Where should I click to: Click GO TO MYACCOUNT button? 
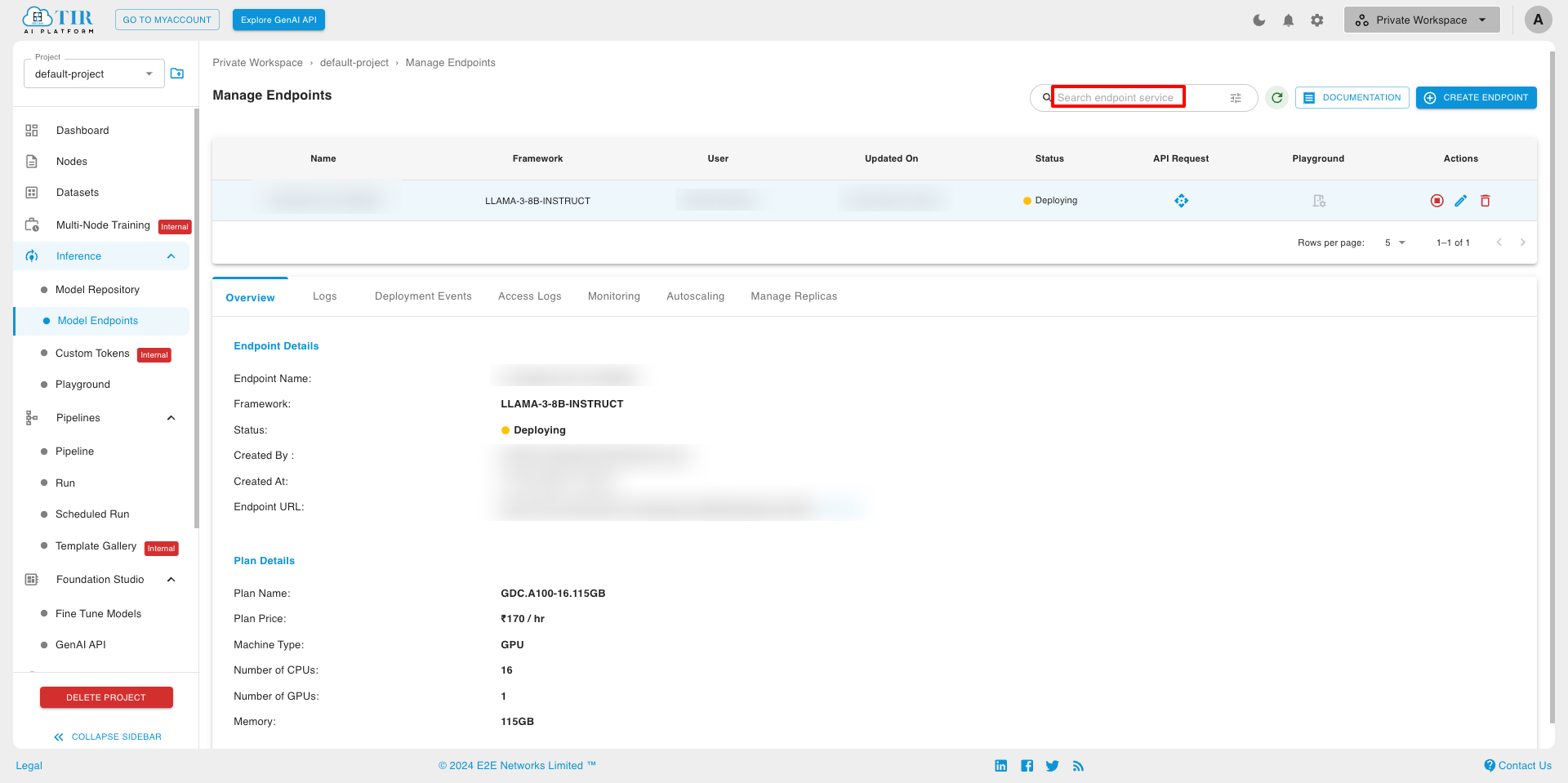coord(167,20)
